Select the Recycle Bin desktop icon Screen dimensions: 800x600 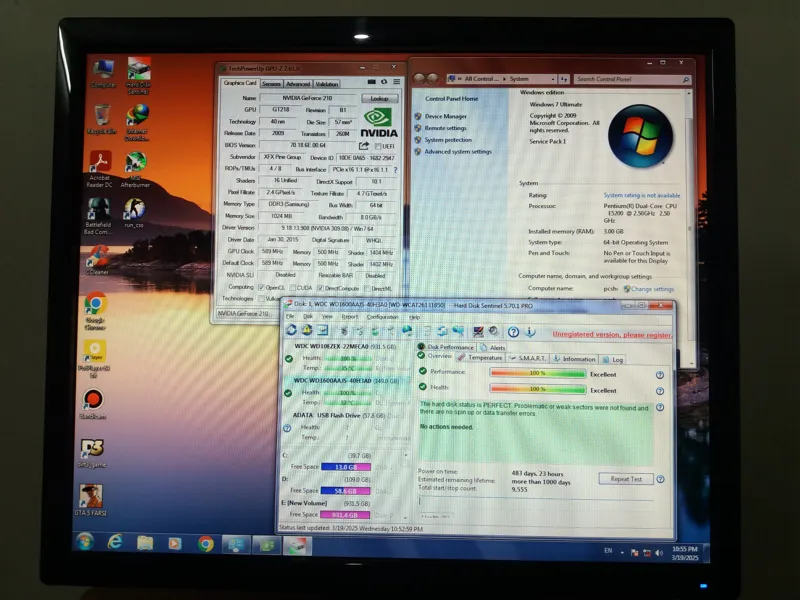(x=102, y=119)
